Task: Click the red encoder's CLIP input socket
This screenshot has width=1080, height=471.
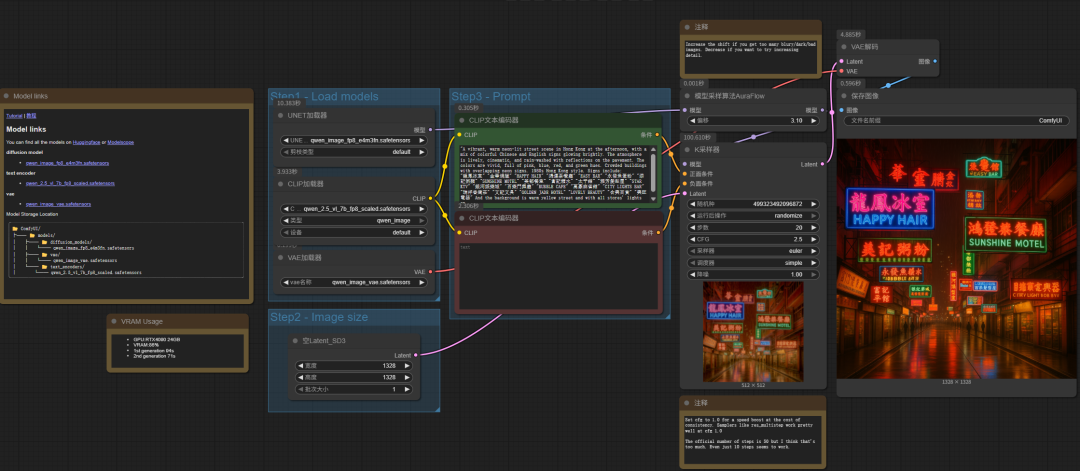Action: pos(459,233)
